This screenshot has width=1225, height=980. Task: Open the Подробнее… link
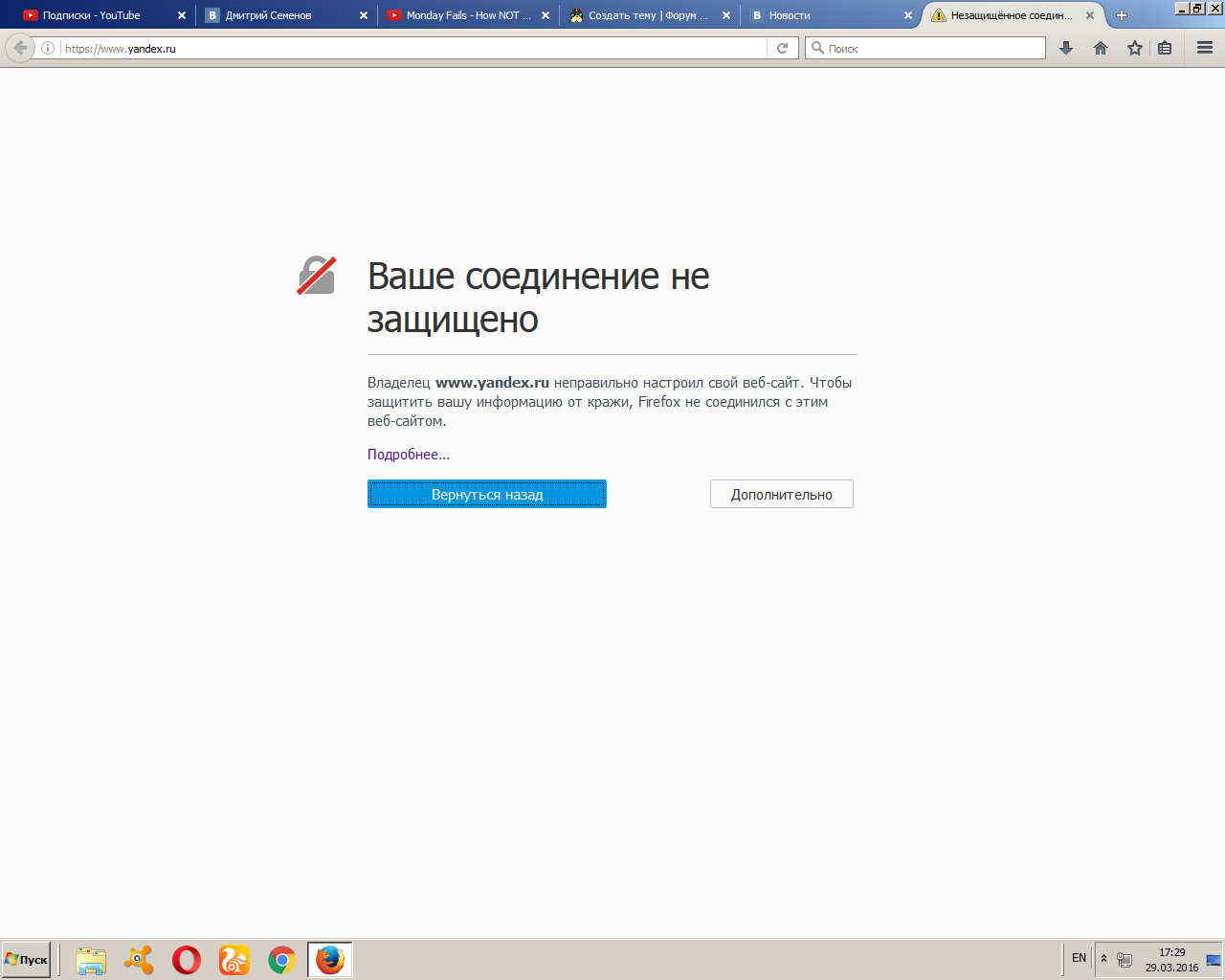(x=409, y=455)
